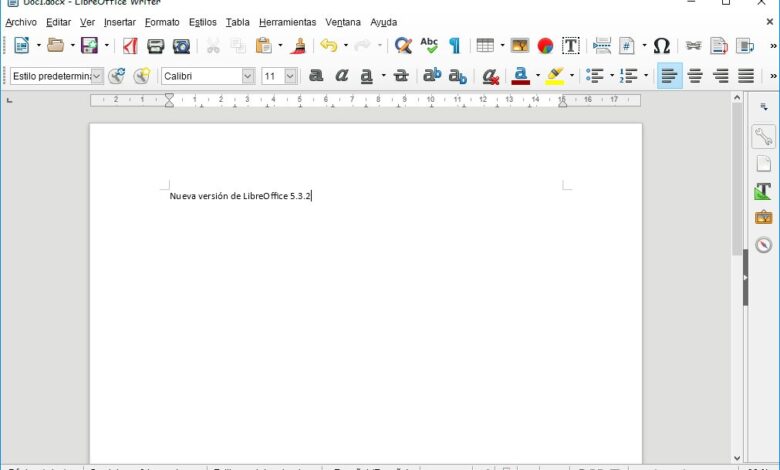Open the sidebar Gallery panel
This screenshot has height=470, width=780.
(x=763, y=218)
